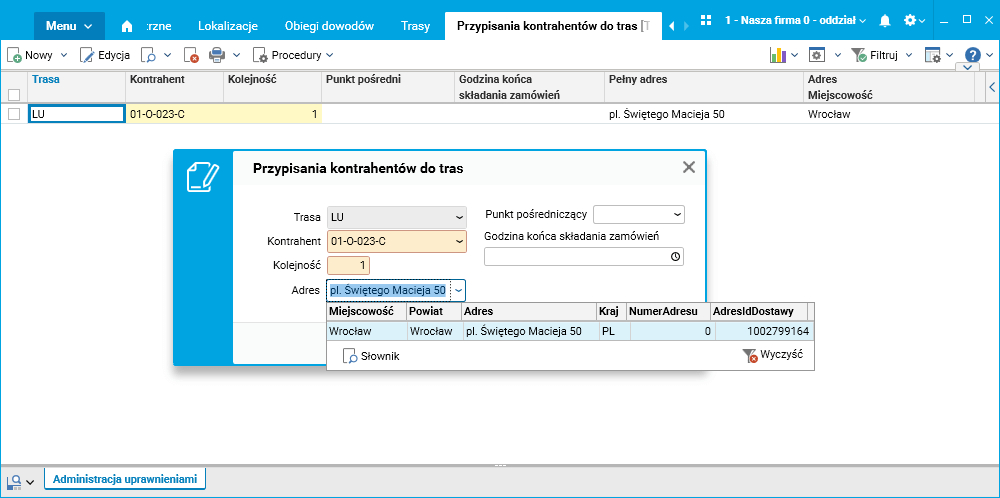Viewport: 1000px width, 498px height.
Task: Click the Filtruj button
Action: click(x=875, y=55)
